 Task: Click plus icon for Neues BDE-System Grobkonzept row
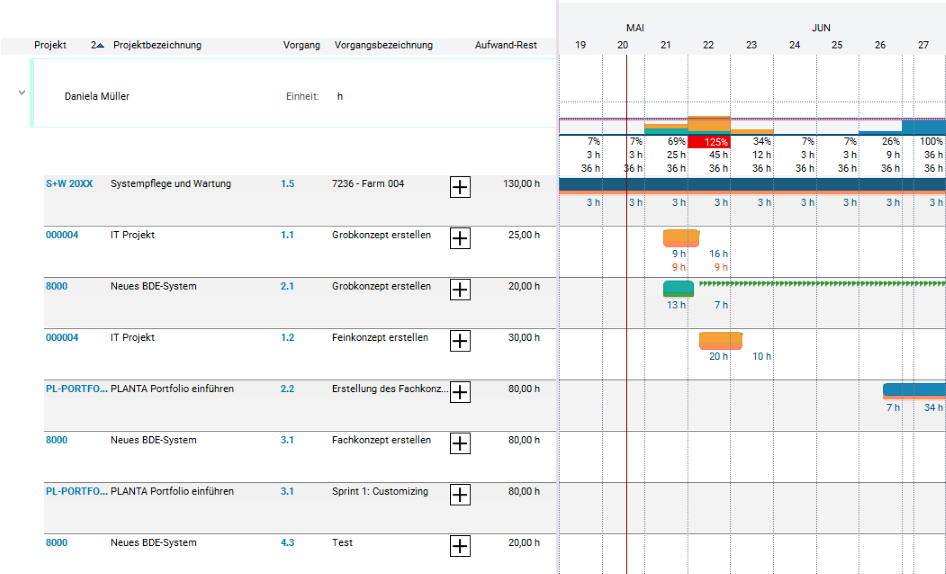(460, 290)
